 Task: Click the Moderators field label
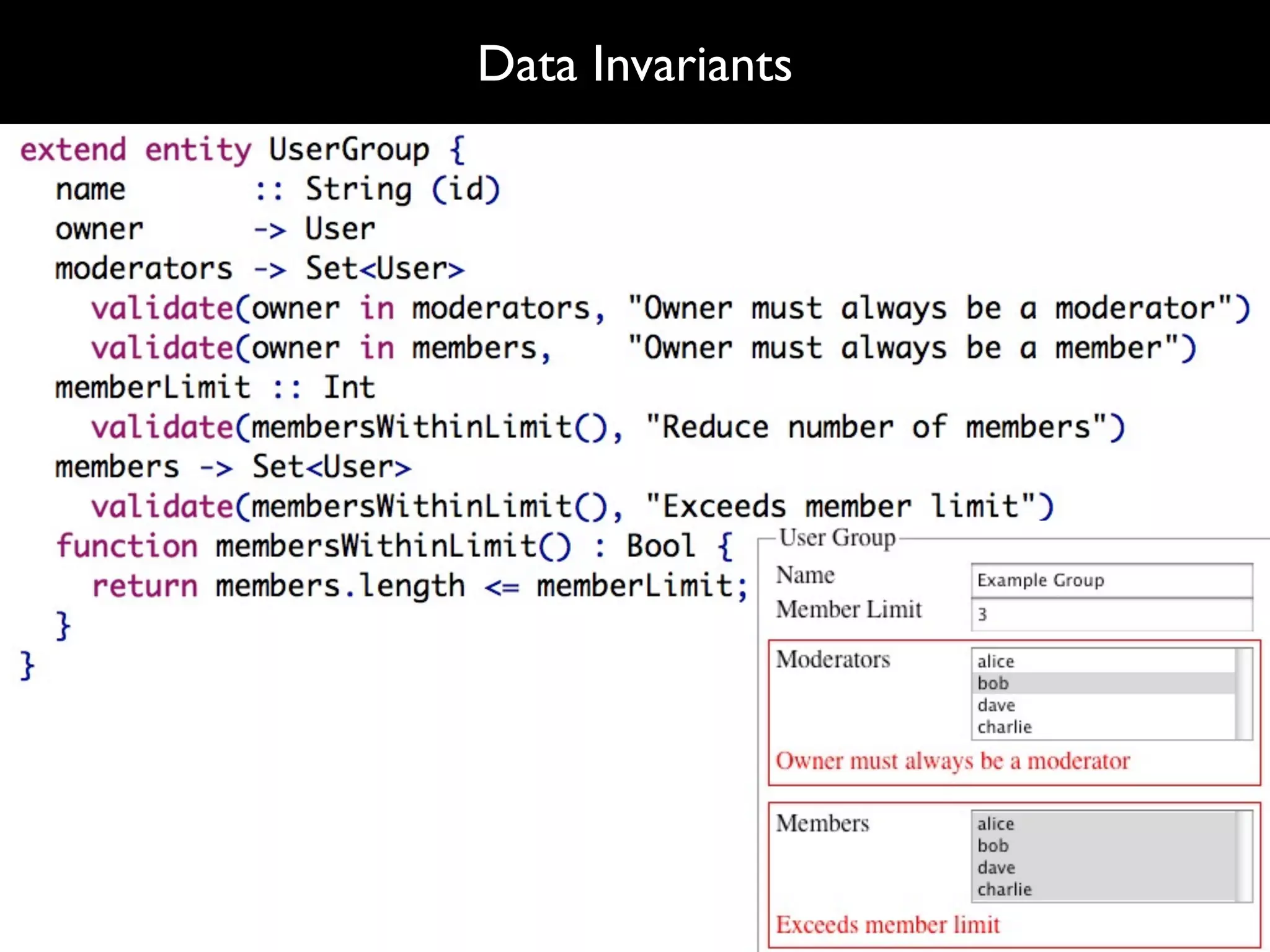833,659
